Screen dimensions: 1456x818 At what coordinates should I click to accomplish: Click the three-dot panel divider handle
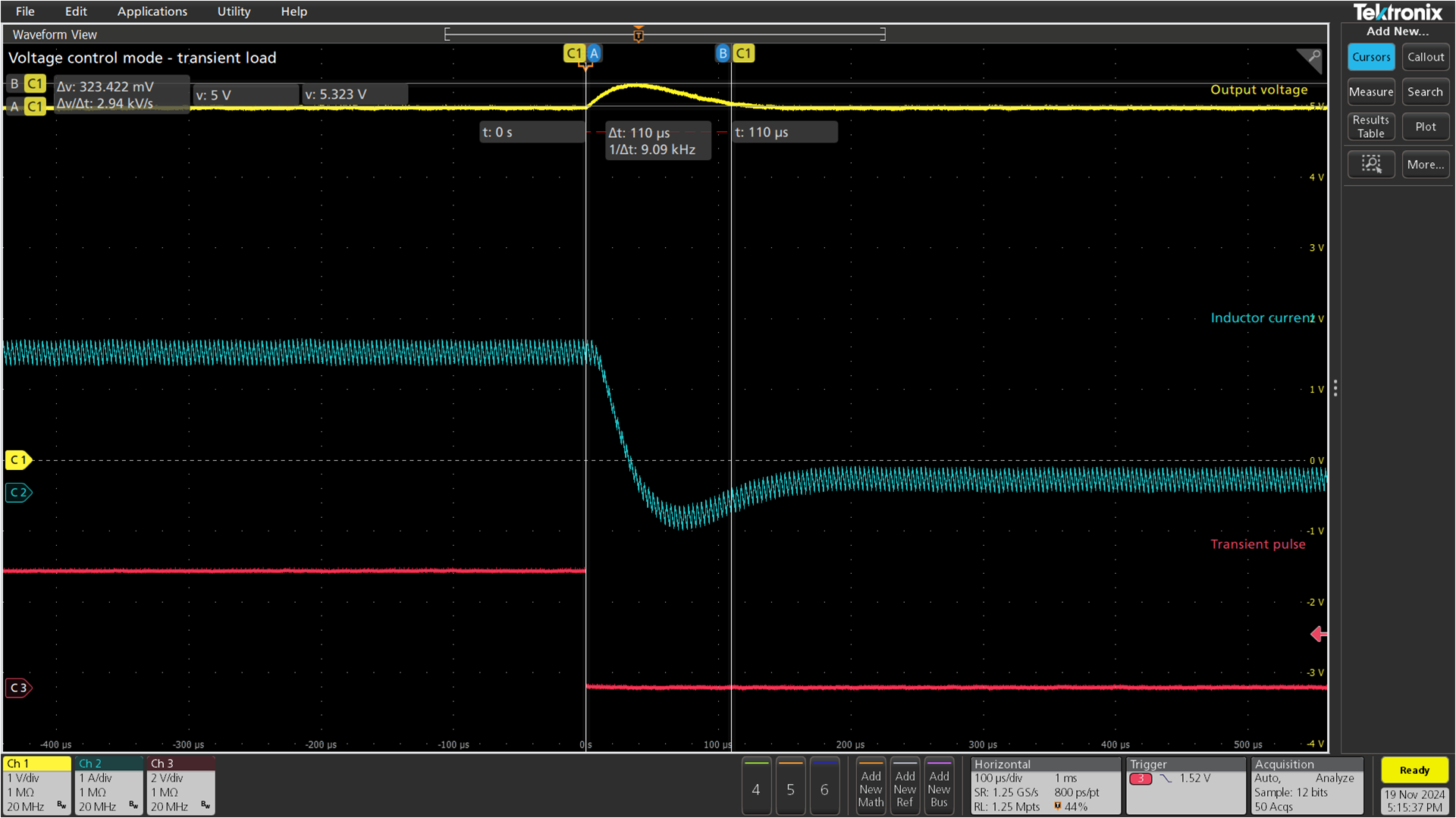(1335, 388)
